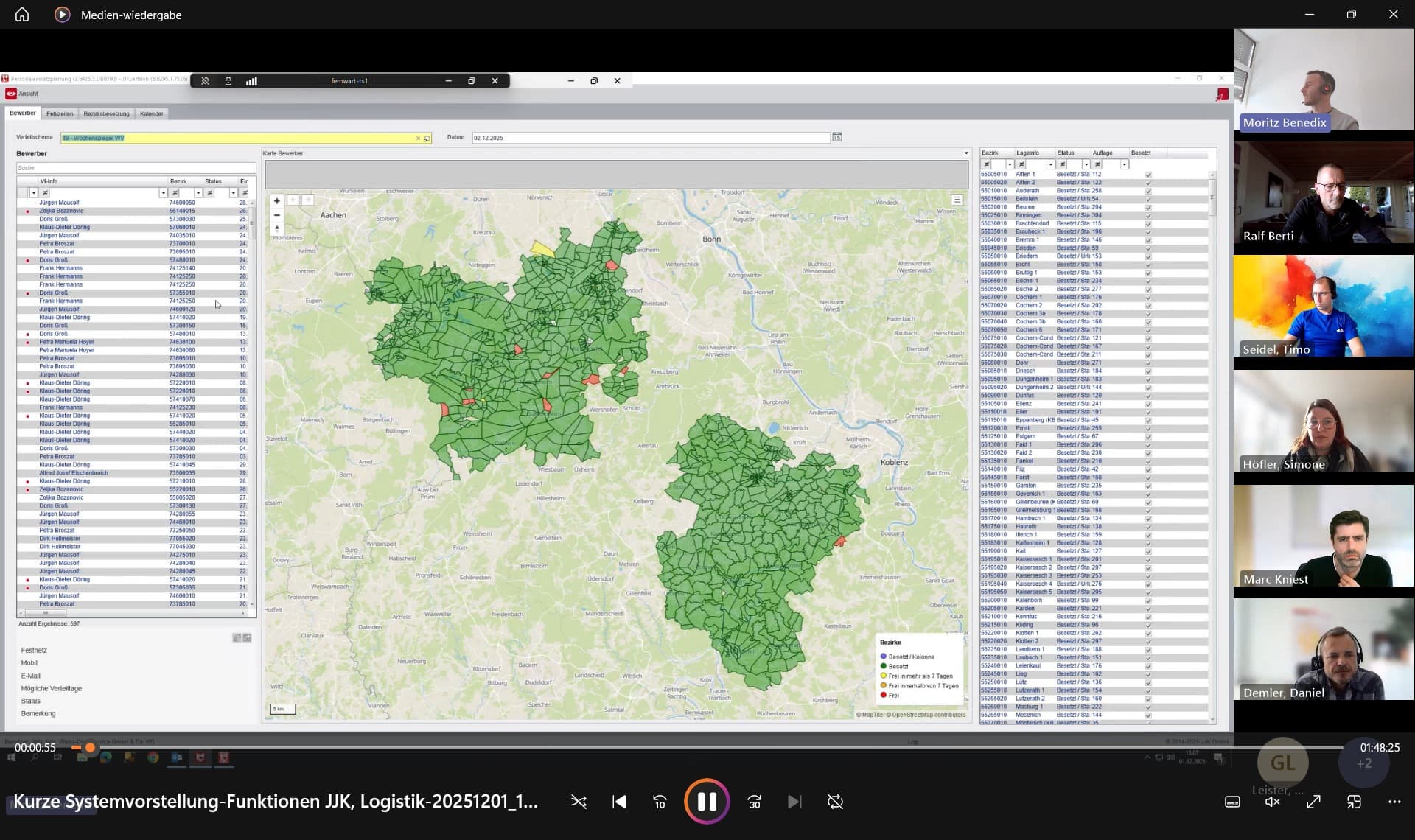Toggle the Besetzt checkbox for Auderath

point(1148,191)
